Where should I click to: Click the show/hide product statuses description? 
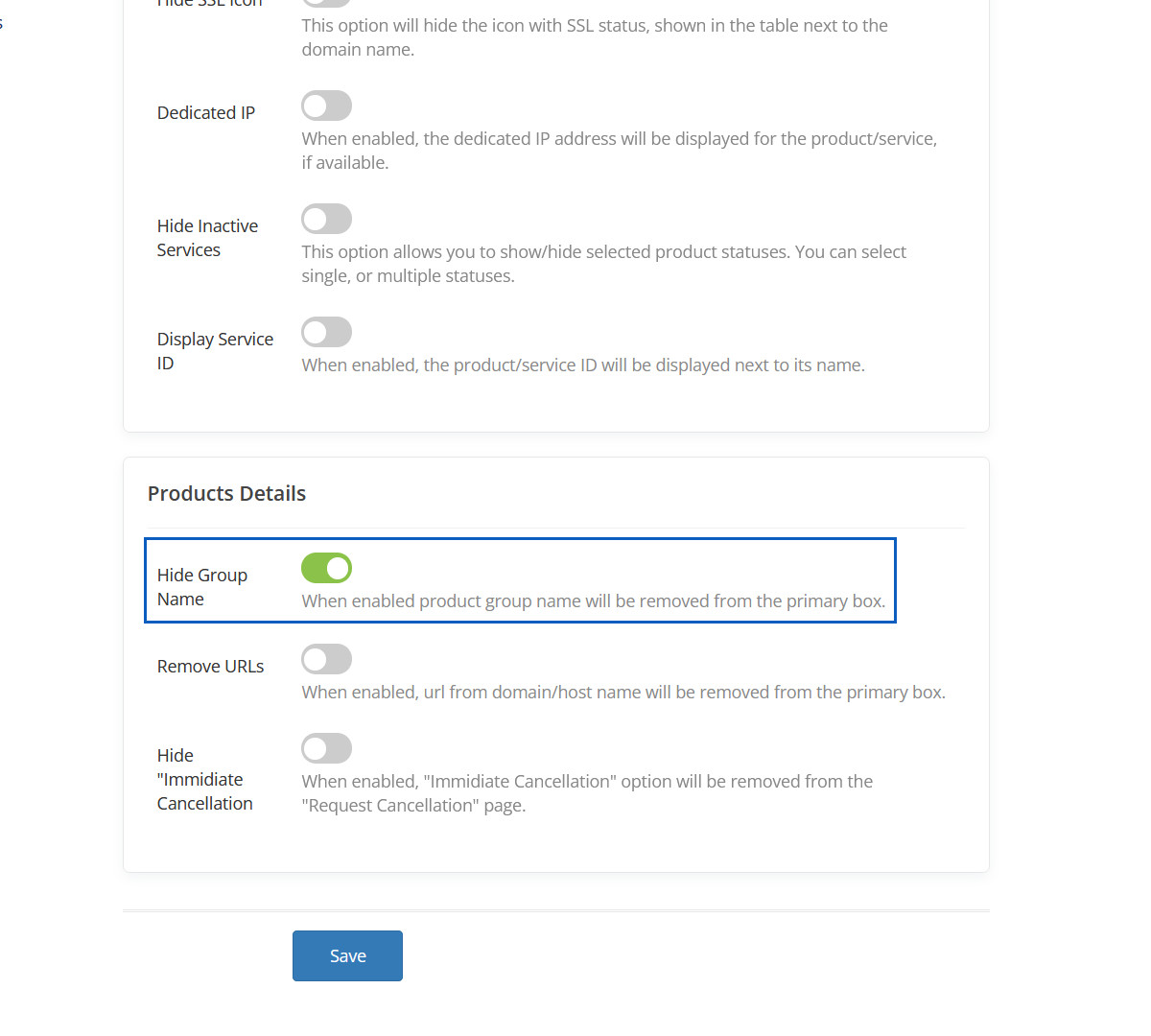603,264
